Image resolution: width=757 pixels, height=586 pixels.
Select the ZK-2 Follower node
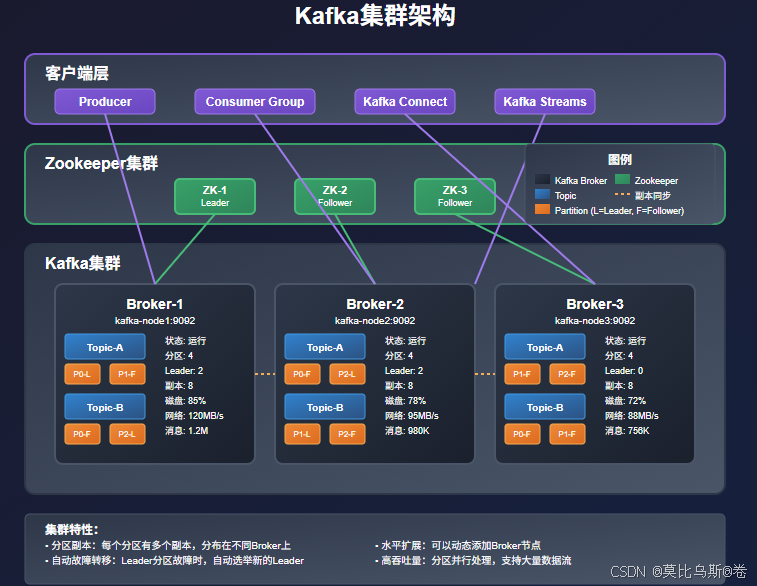point(335,196)
